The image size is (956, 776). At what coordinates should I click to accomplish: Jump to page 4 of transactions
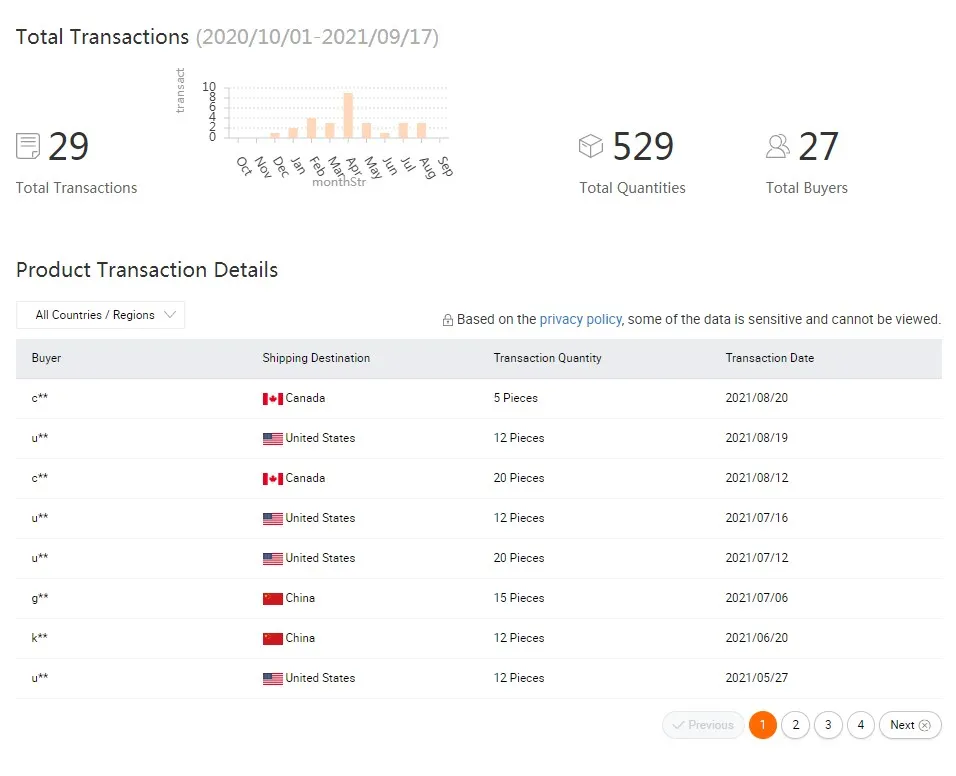(861, 725)
